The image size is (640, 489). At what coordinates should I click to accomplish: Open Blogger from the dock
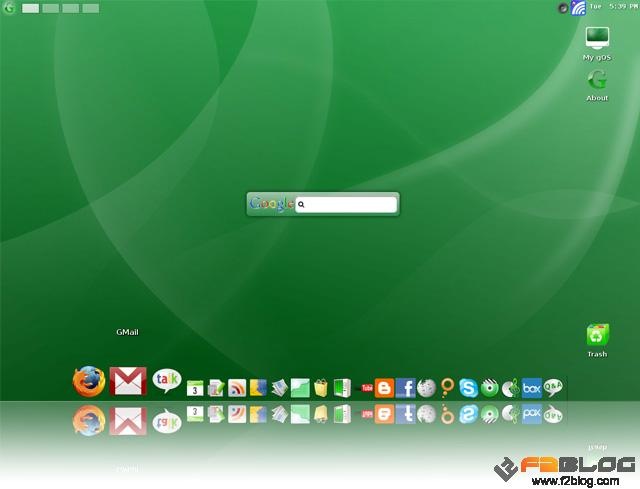coord(384,388)
